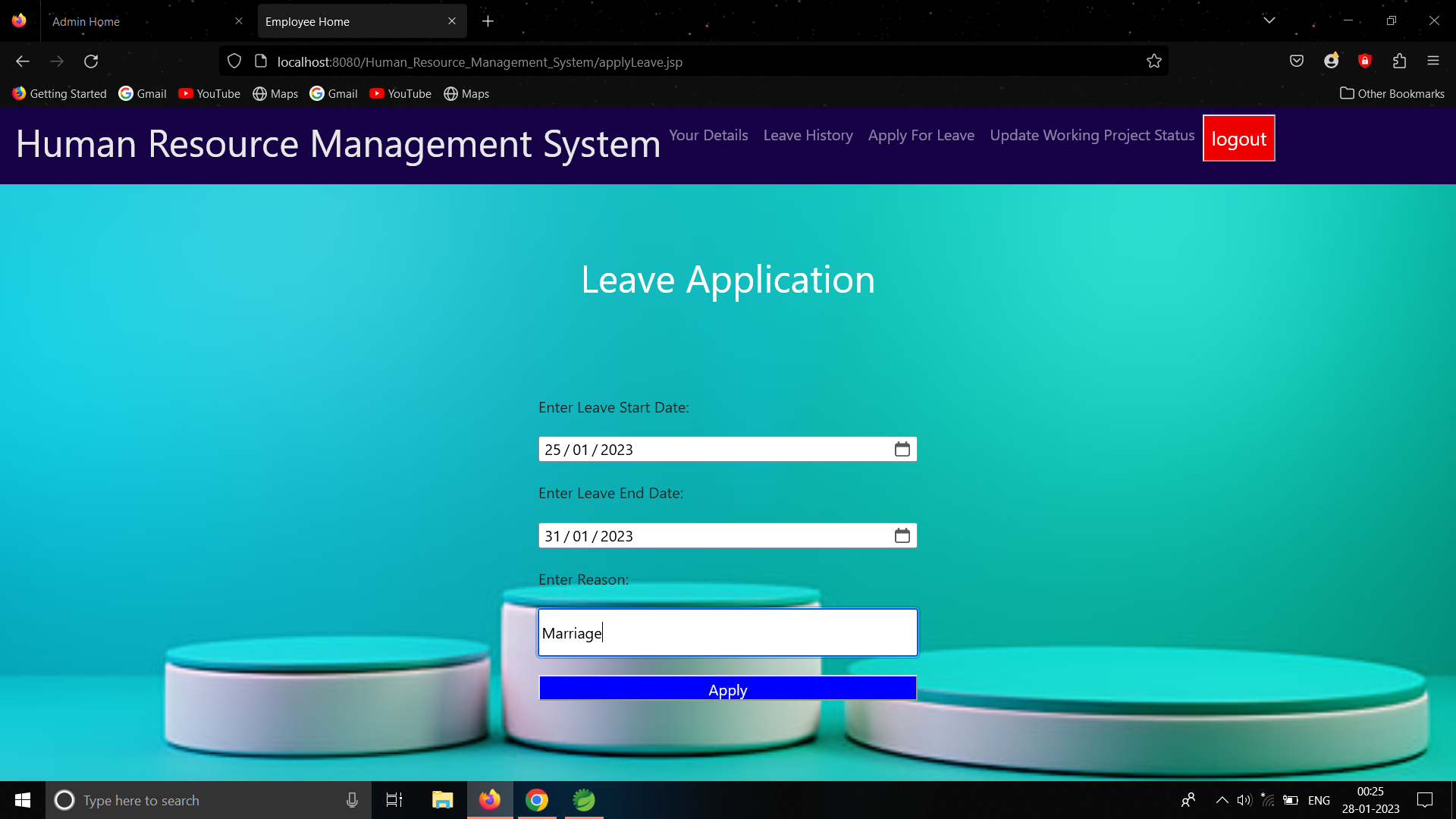
Task: Show hidden system tray icons
Action: 1222,800
